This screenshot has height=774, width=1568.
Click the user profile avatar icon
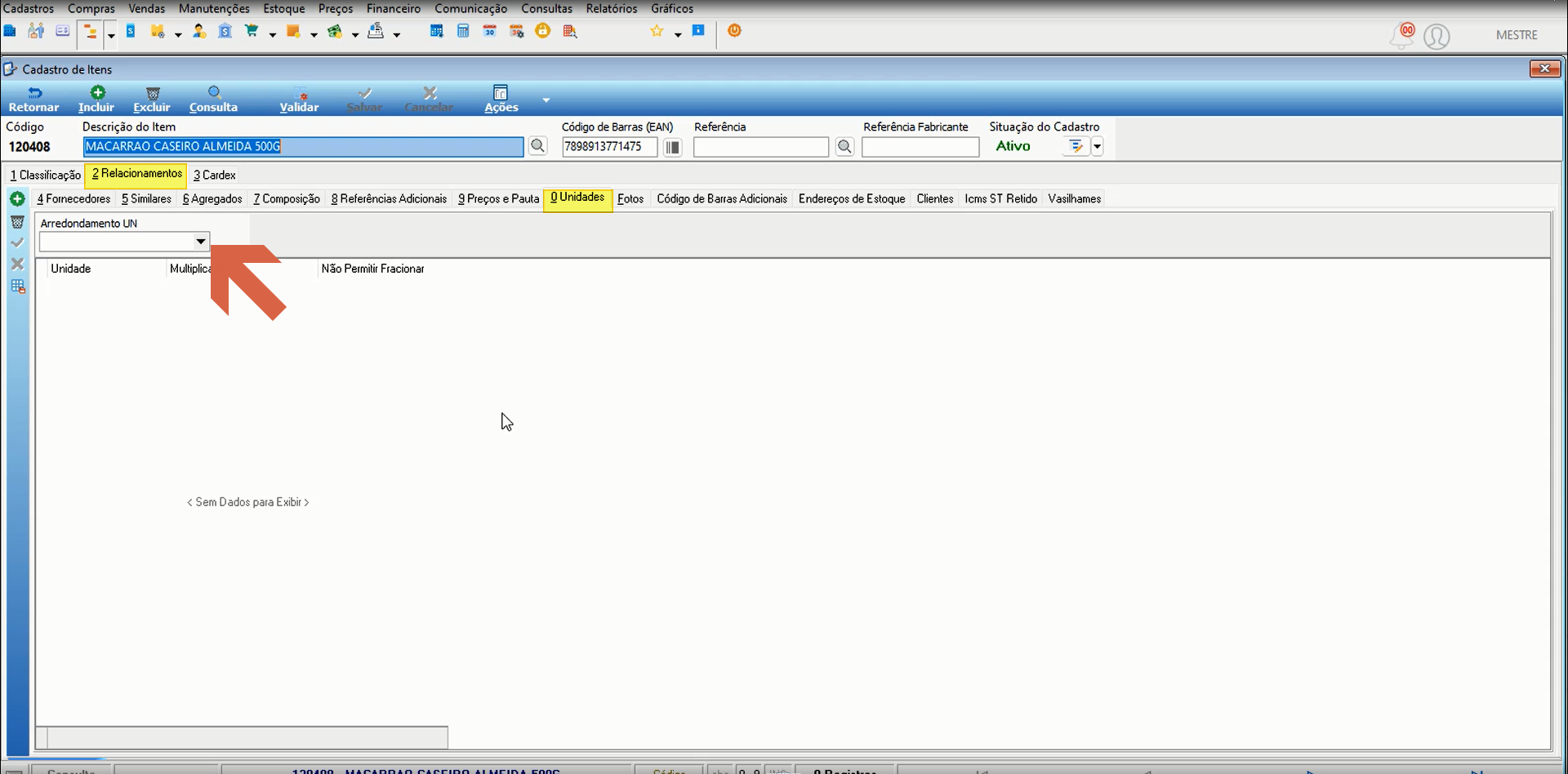tap(1437, 37)
